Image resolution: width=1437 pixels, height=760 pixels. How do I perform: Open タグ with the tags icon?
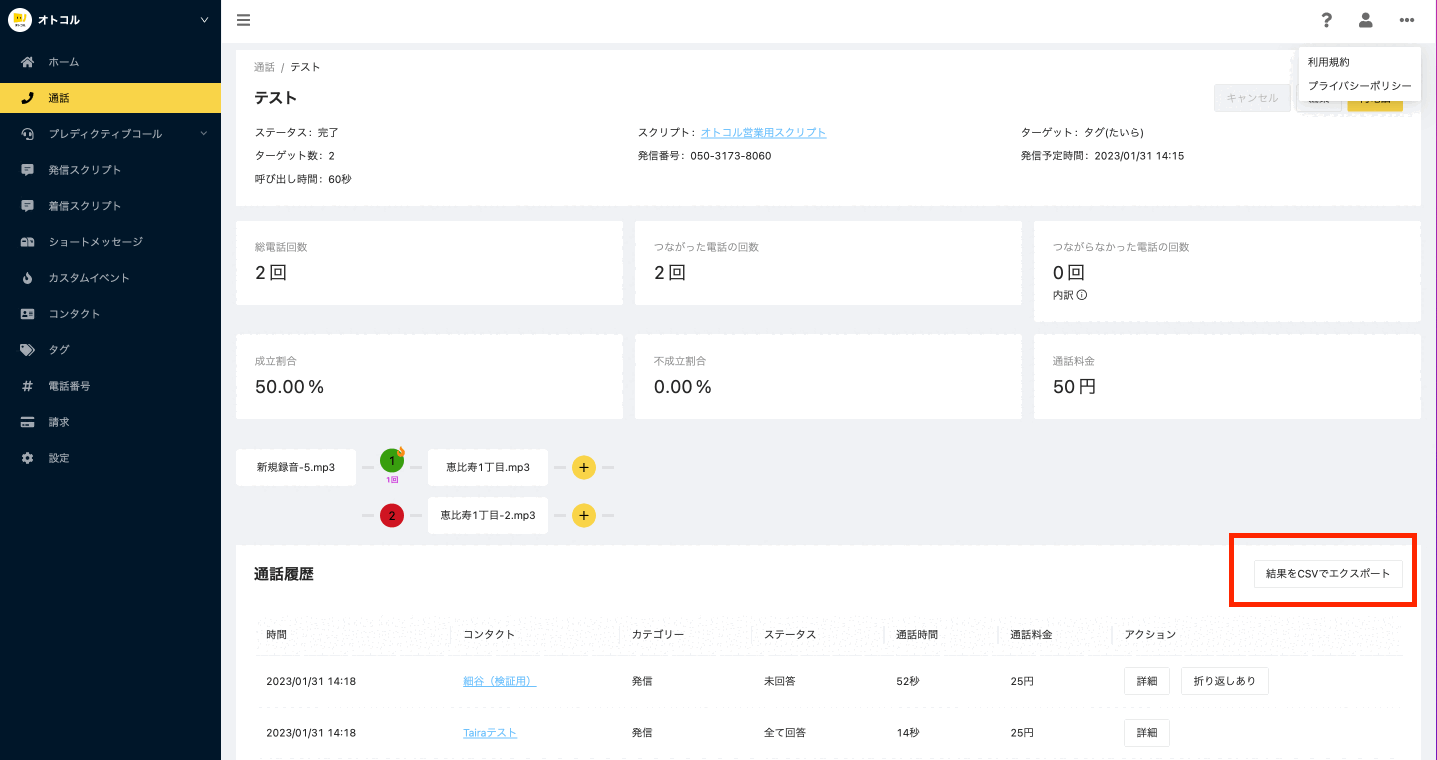pyautogui.click(x=28, y=350)
